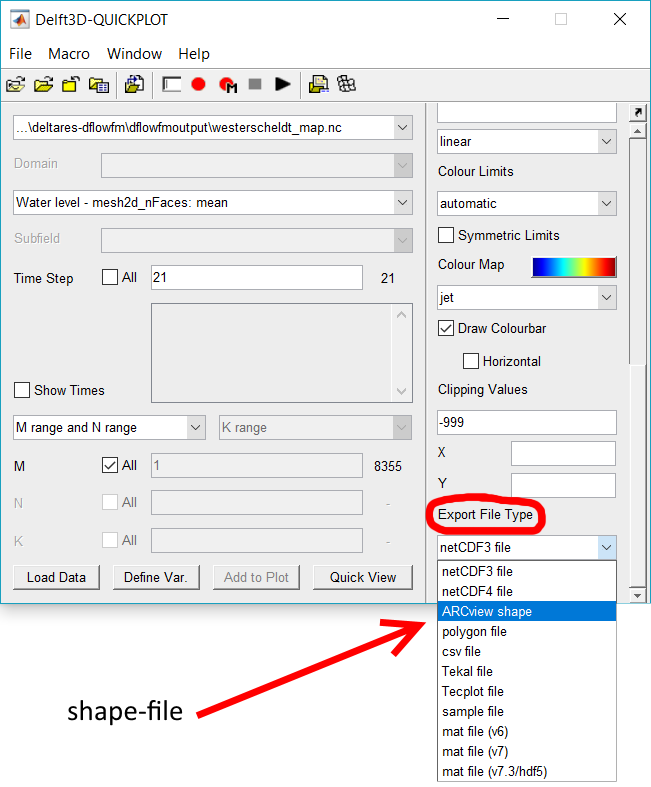
Task: Select ARCview shape from export list
Action: point(487,611)
